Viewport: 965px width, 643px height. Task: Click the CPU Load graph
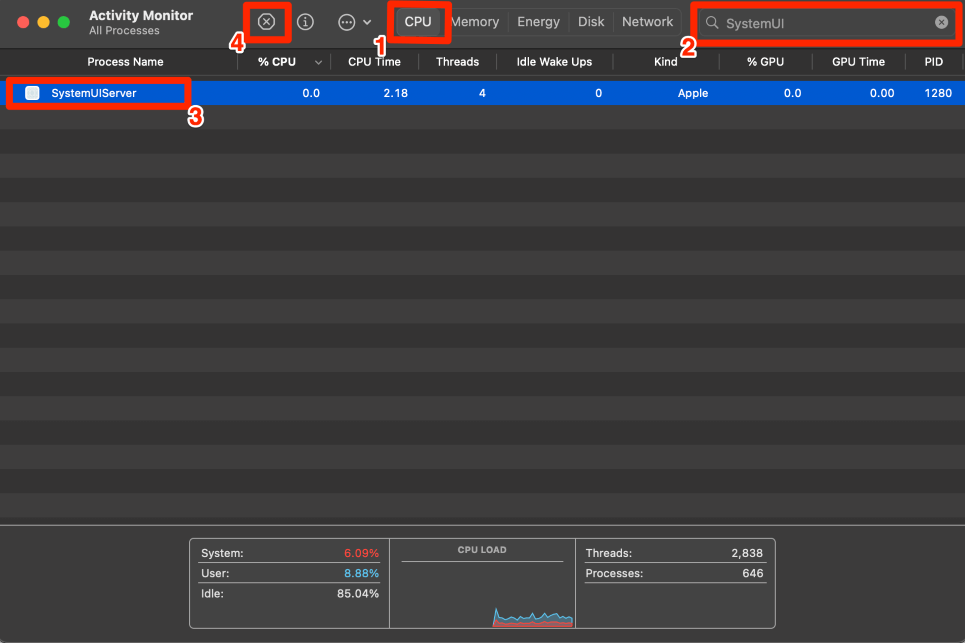tap(481, 590)
